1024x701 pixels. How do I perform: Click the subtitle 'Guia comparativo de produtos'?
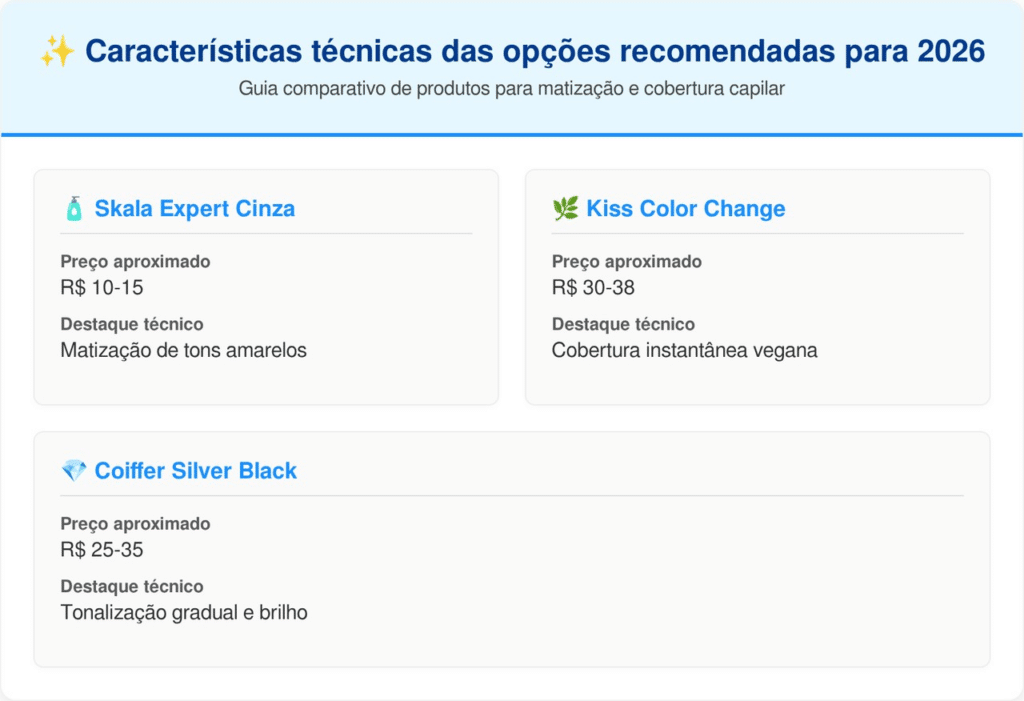511,88
